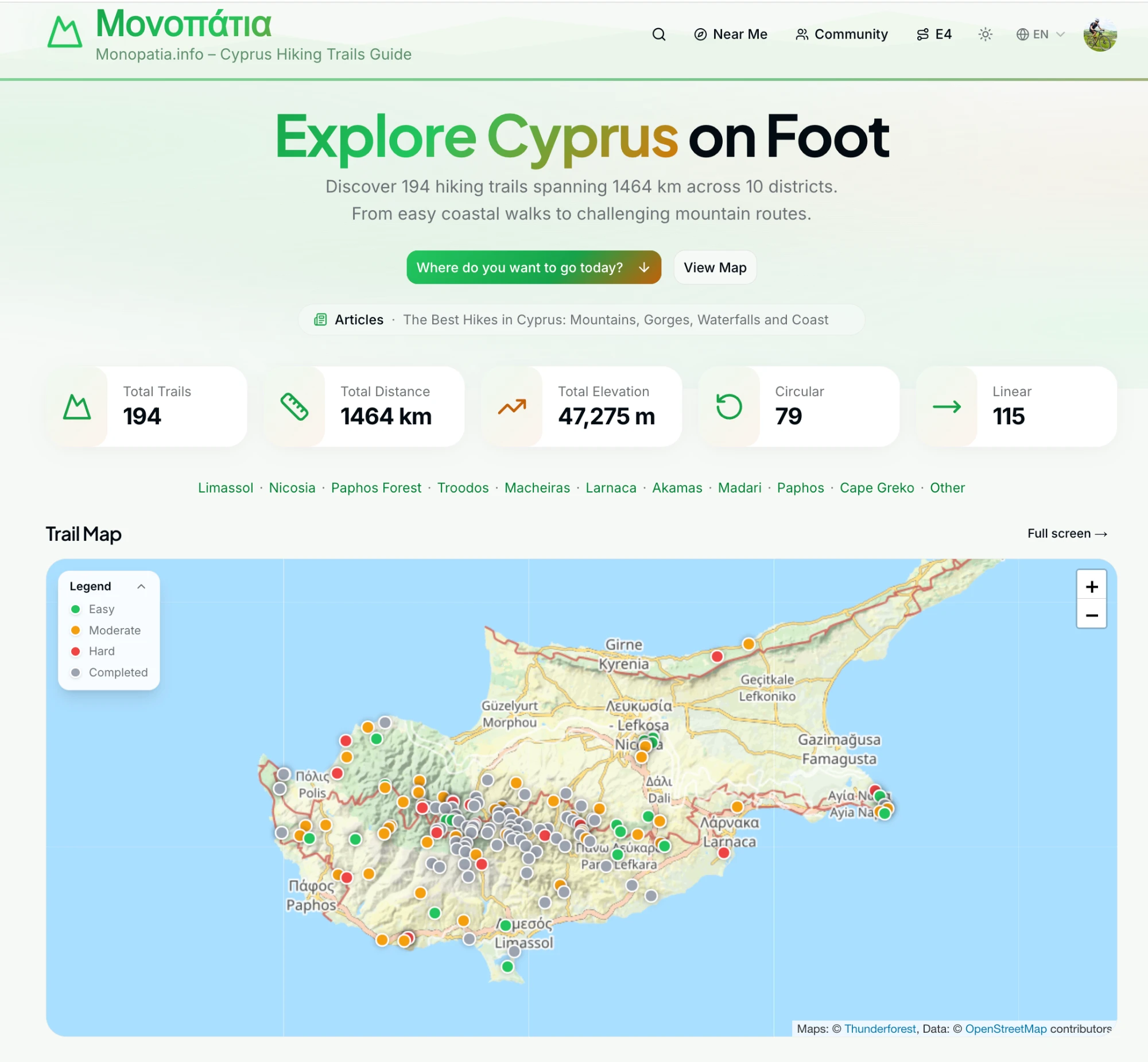This screenshot has height=1062, width=1148.
Task: Zoom out on the trail map
Action: 1091,615
